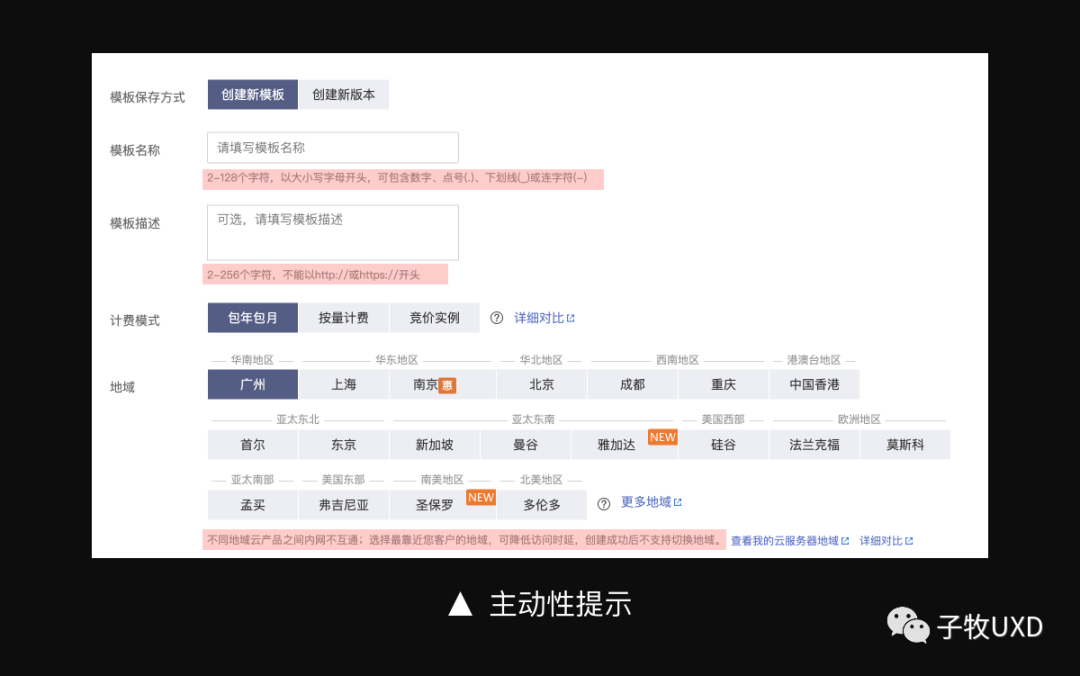Select the 中国香港 region
Viewport: 1080px width, 676px height.
click(814, 385)
